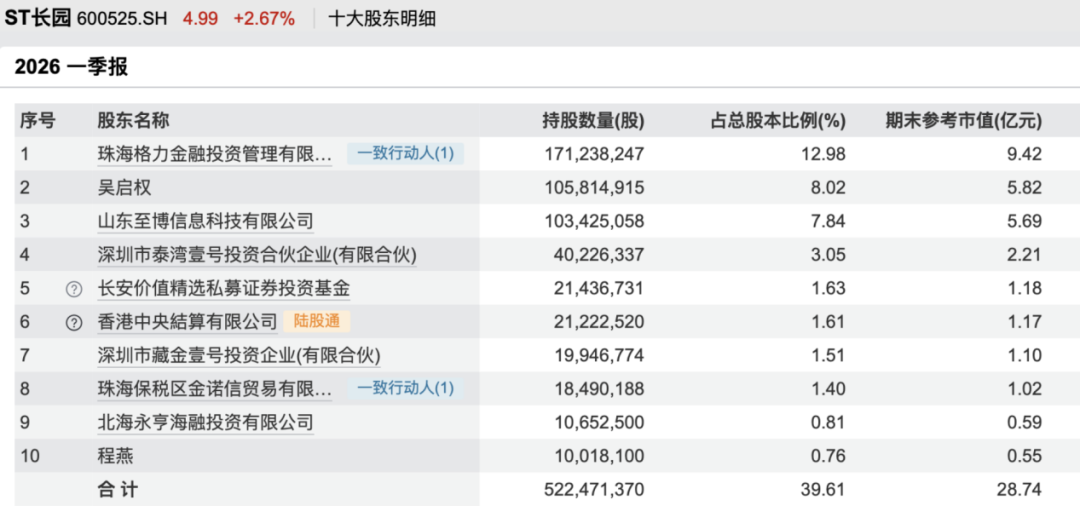Click the percentage 0.81

[829, 422]
